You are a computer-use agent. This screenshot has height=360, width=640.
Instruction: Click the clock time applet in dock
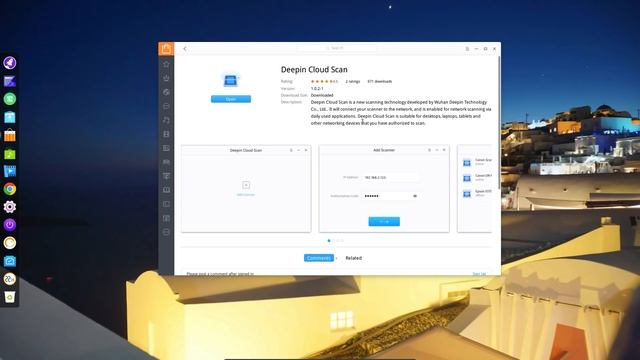pyautogui.click(x=10, y=279)
